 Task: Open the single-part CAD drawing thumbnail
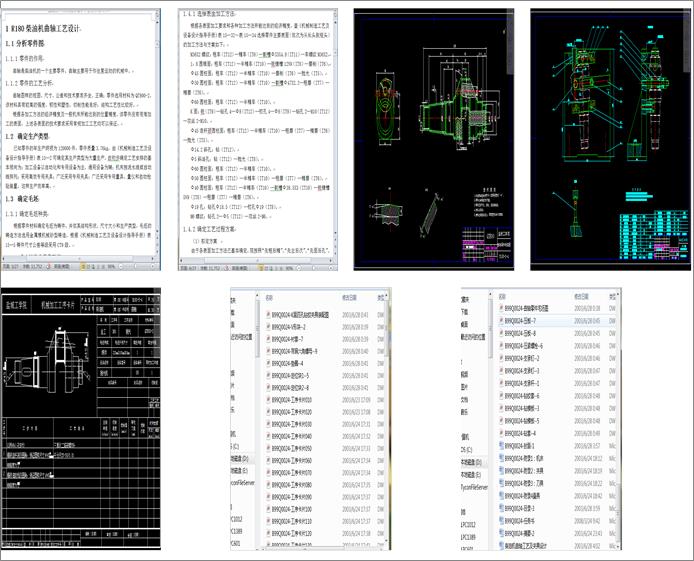coord(434,139)
